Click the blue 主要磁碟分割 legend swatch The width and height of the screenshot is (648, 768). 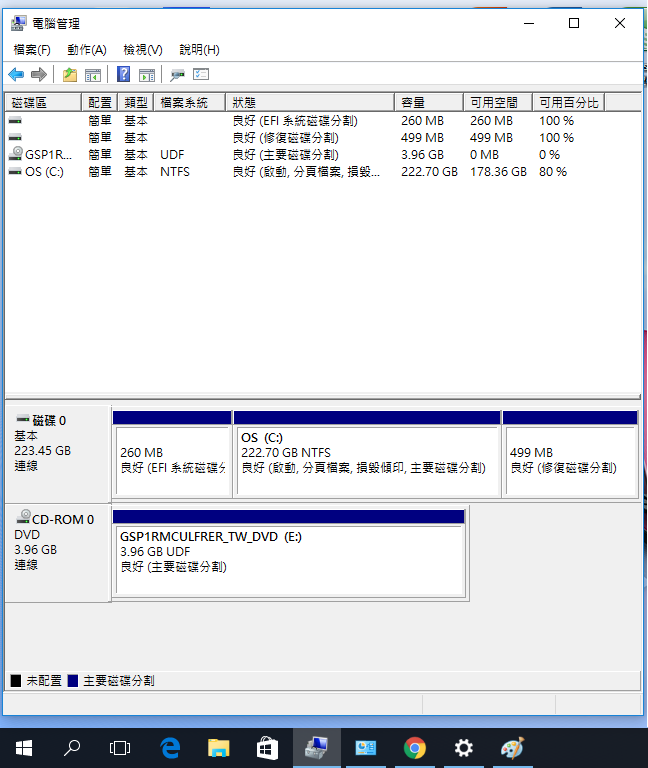[x=72, y=680]
